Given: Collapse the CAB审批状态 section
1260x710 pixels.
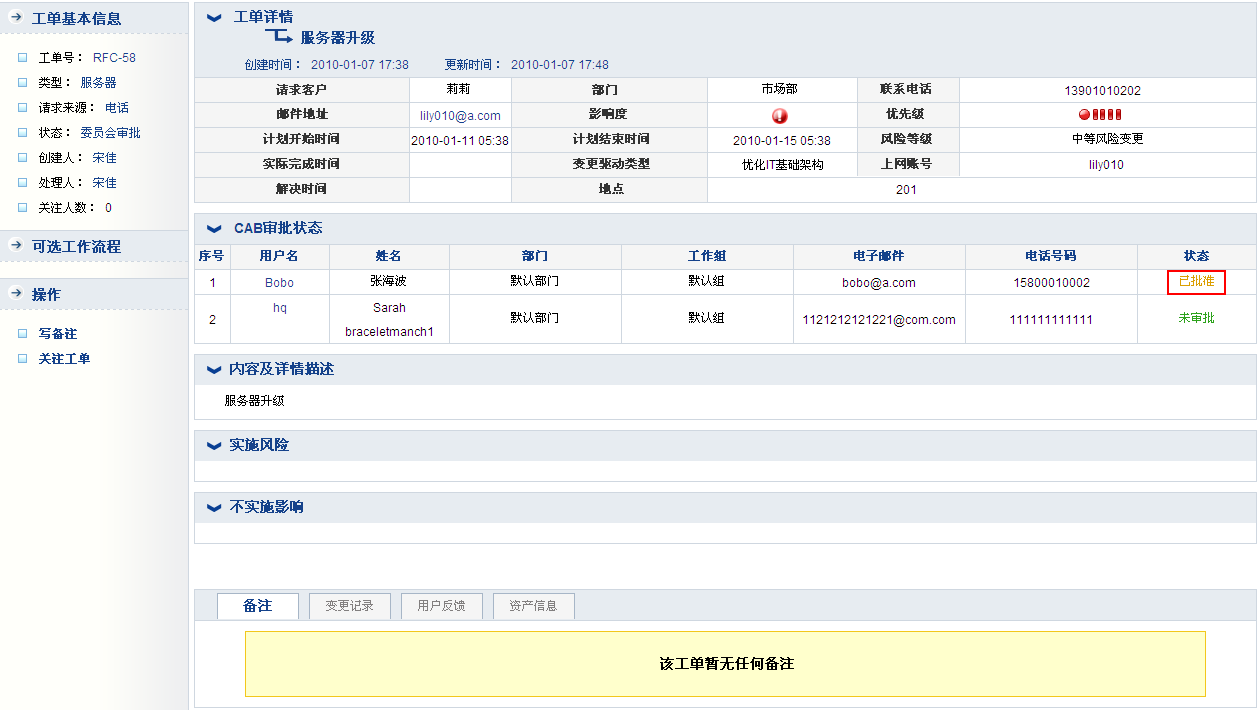Looking at the screenshot, I should click(213, 229).
